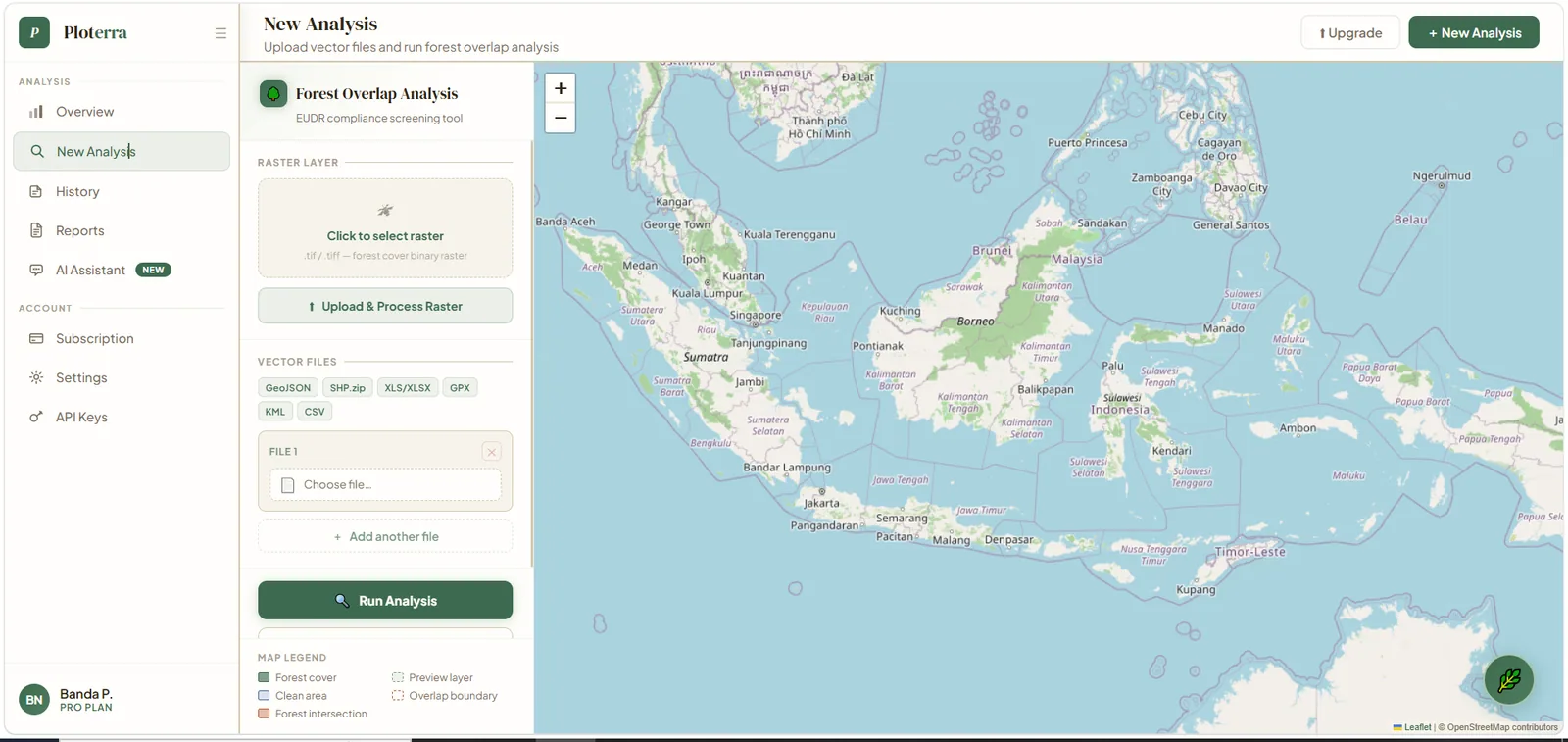Click the file icon beside Choose file

[x=288, y=485]
